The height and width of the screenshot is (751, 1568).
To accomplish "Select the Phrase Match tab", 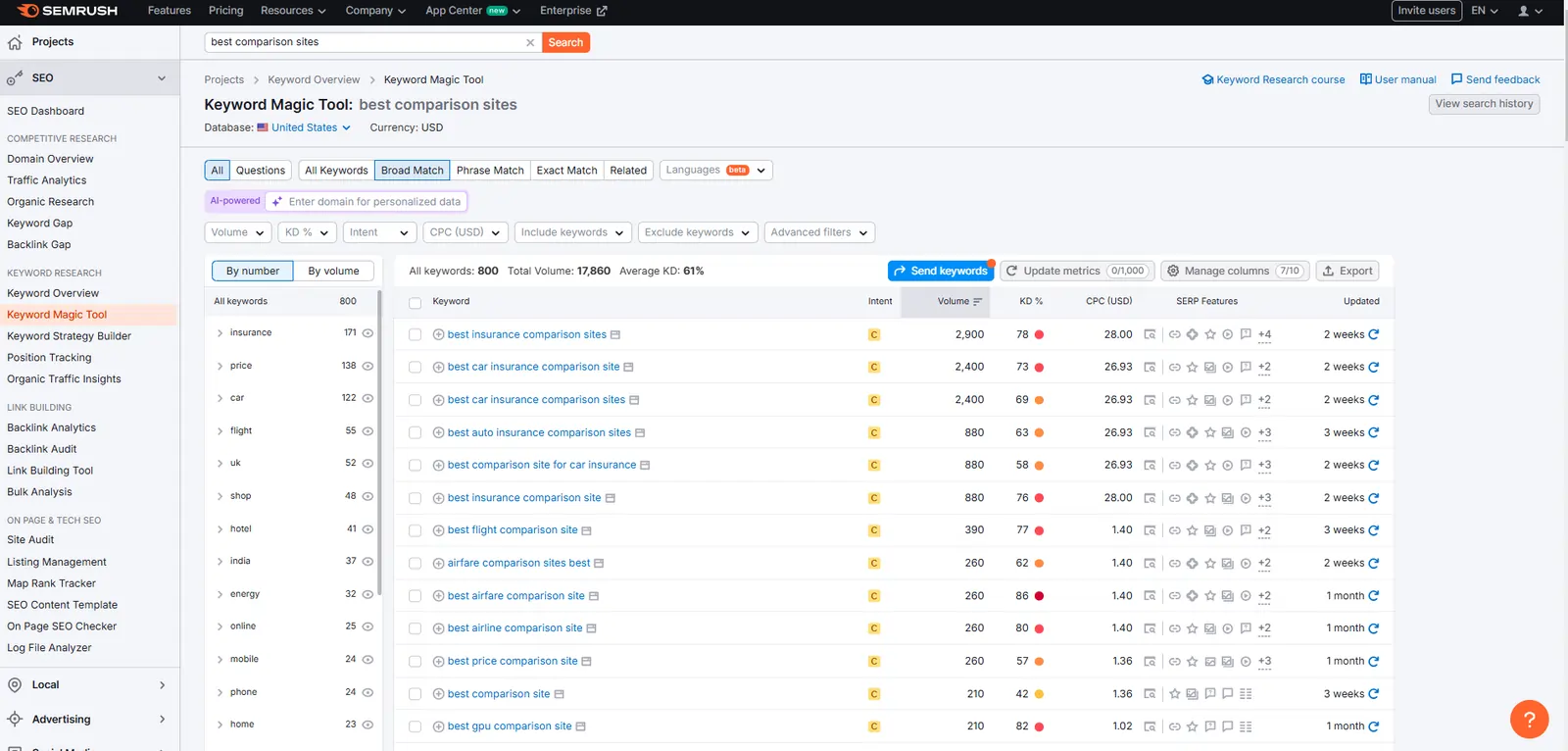I will pos(490,171).
